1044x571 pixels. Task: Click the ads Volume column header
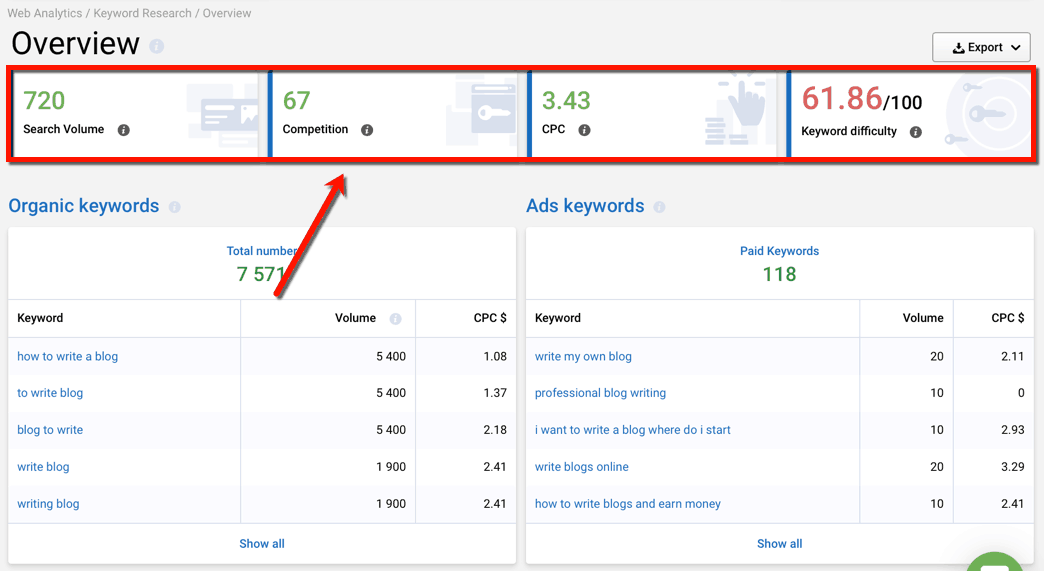923,318
